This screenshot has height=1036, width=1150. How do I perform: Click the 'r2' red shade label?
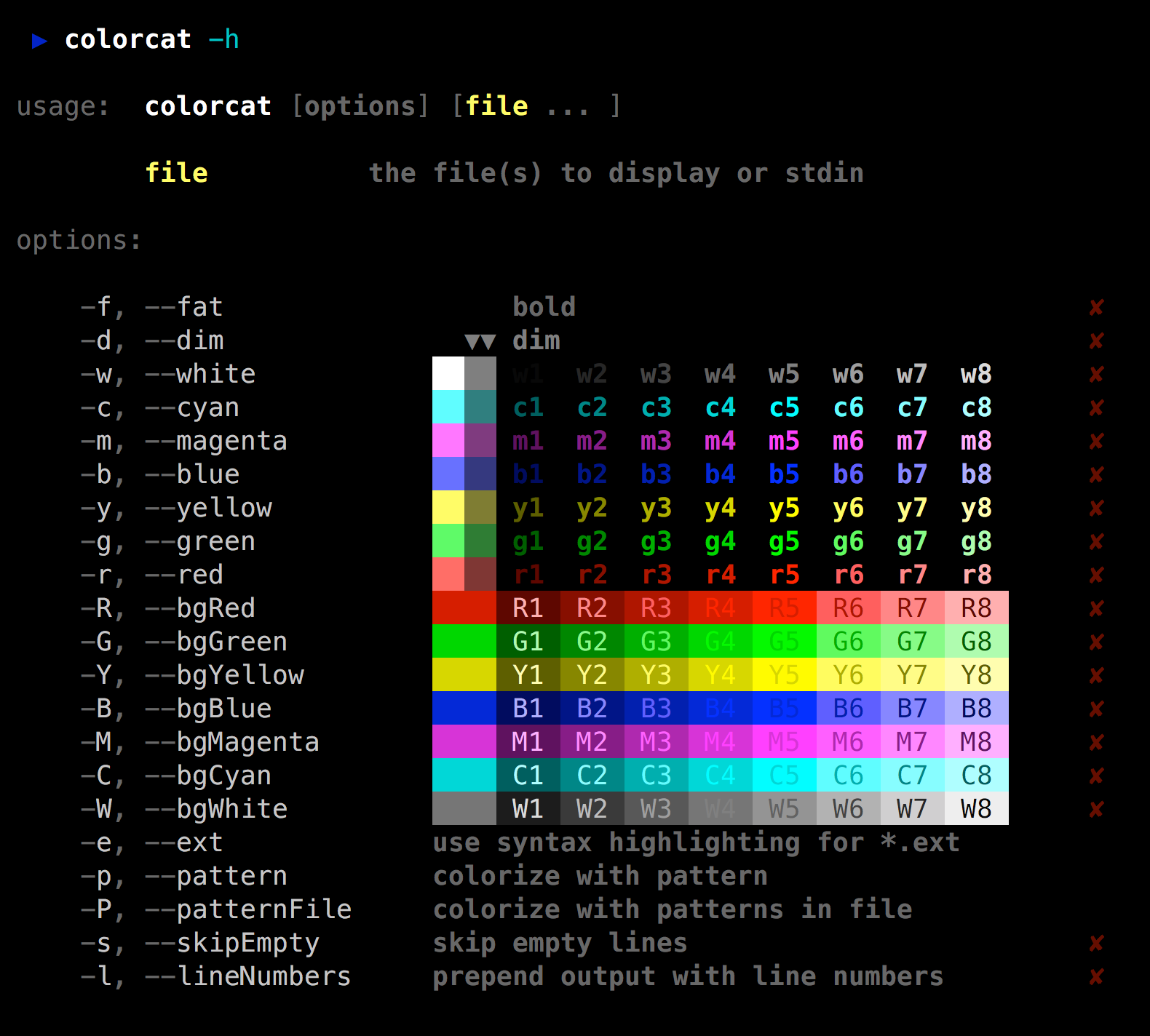(x=592, y=575)
